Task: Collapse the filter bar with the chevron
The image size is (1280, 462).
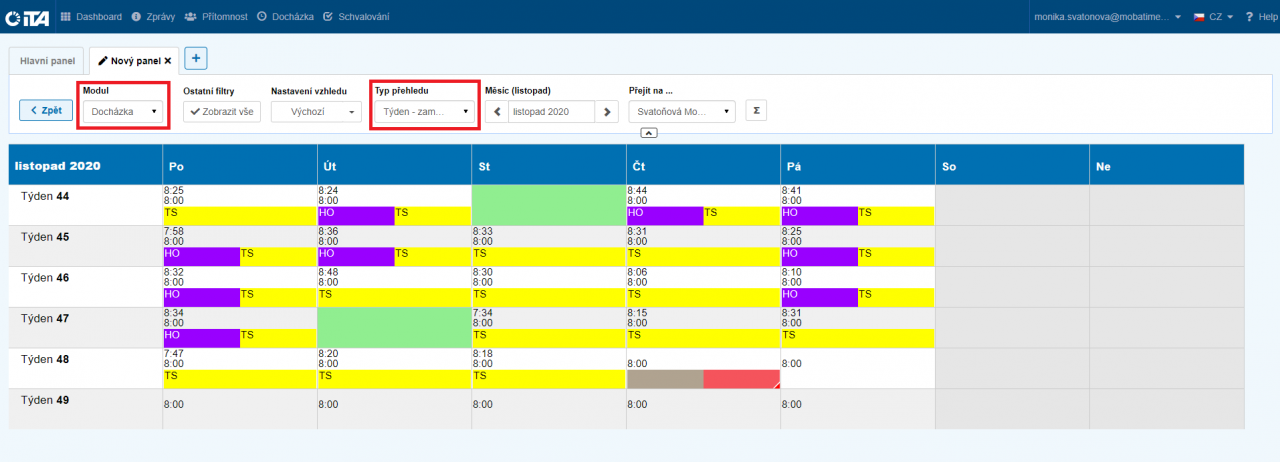Action: [648, 133]
